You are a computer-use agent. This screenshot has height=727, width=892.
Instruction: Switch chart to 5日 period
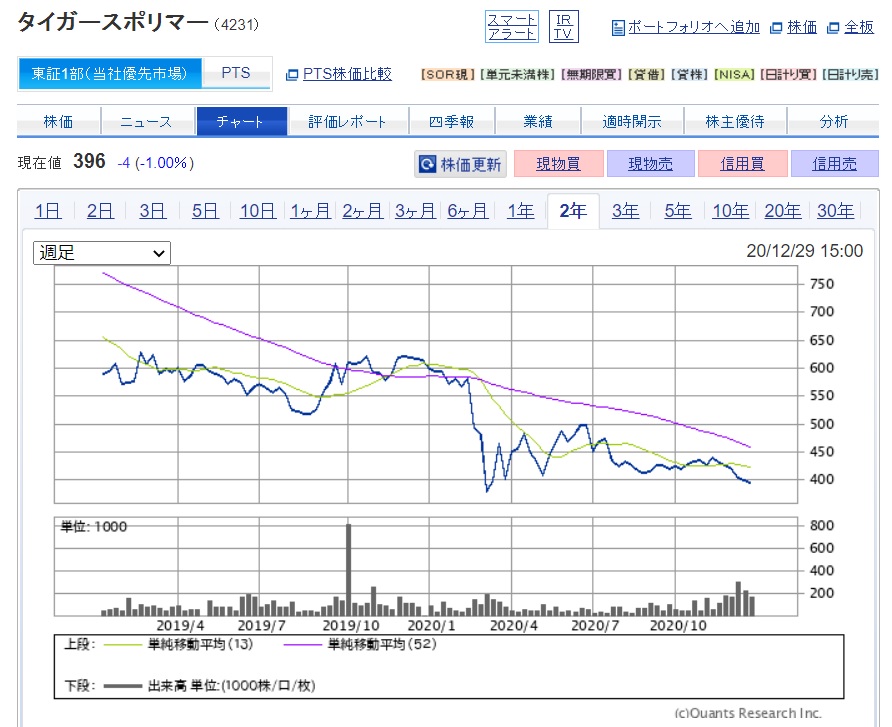(204, 210)
